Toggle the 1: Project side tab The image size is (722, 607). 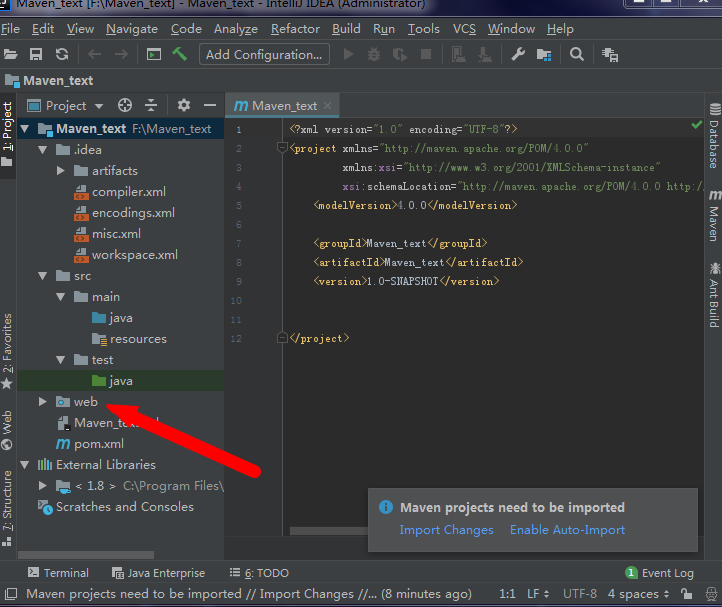(7, 134)
